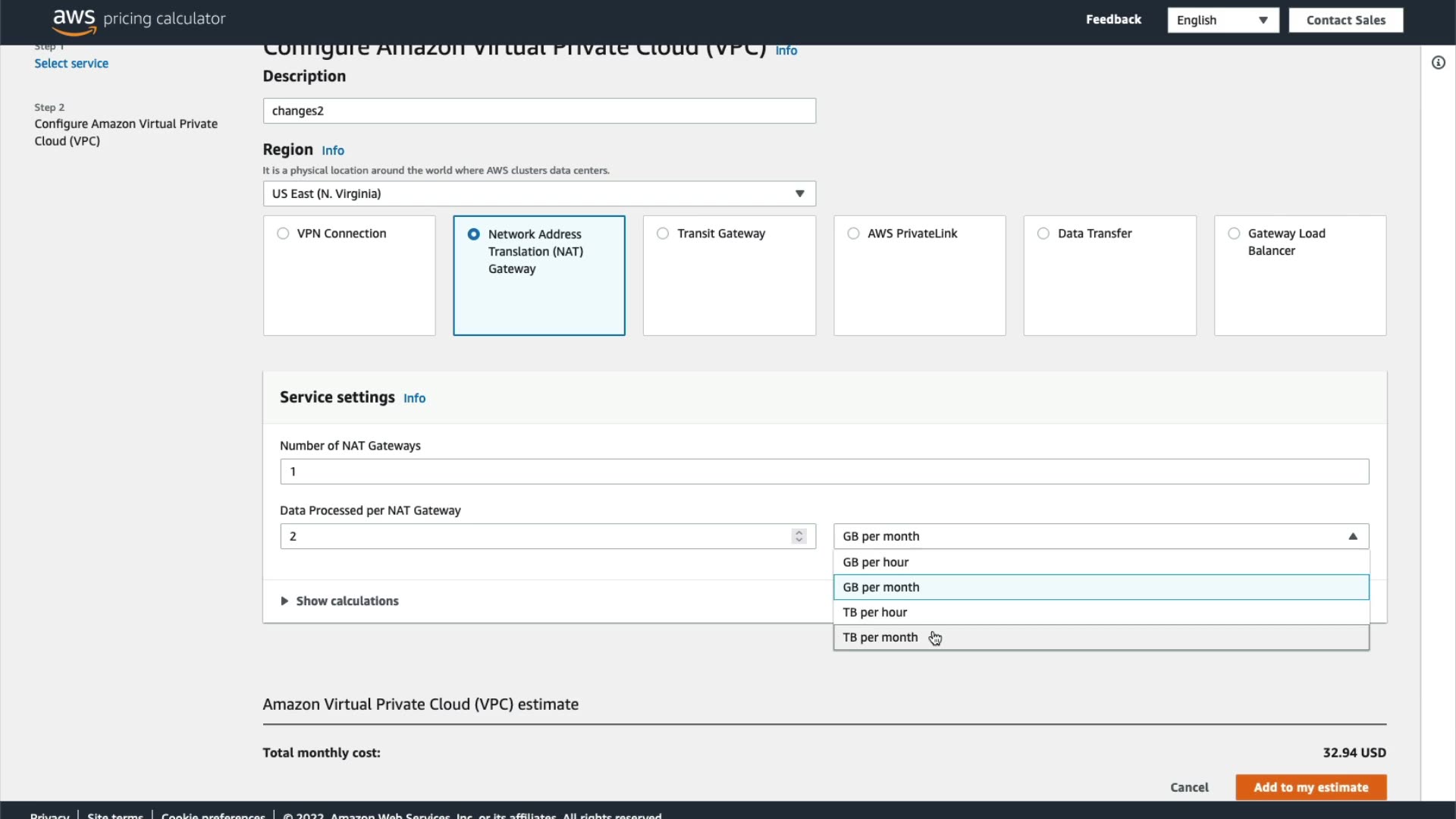The width and height of the screenshot is (1456, 819).
Task: Choose the AWS PrivateLink radio option
Action: 853,234
